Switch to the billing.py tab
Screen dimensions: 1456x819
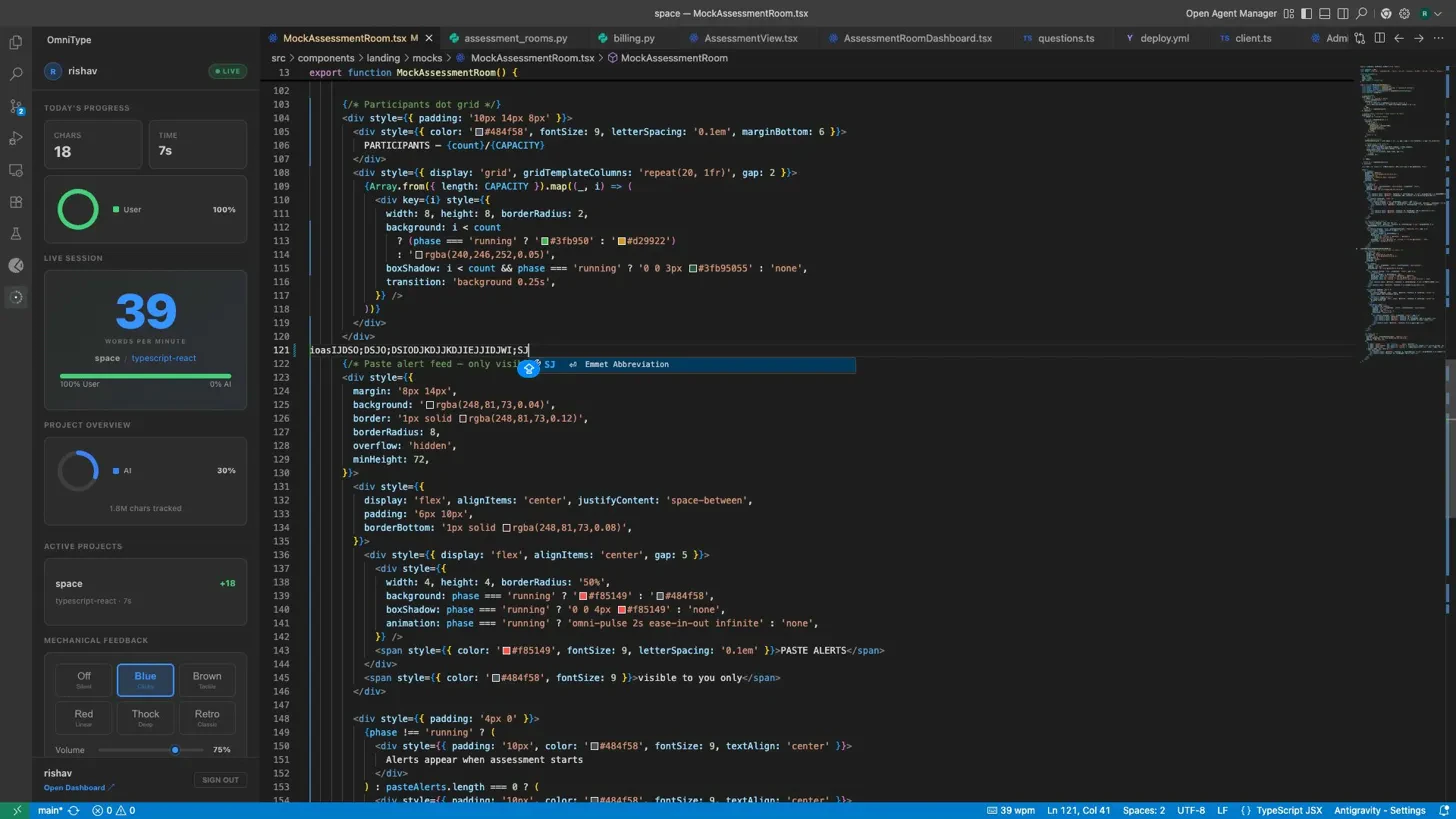point(630,38)
